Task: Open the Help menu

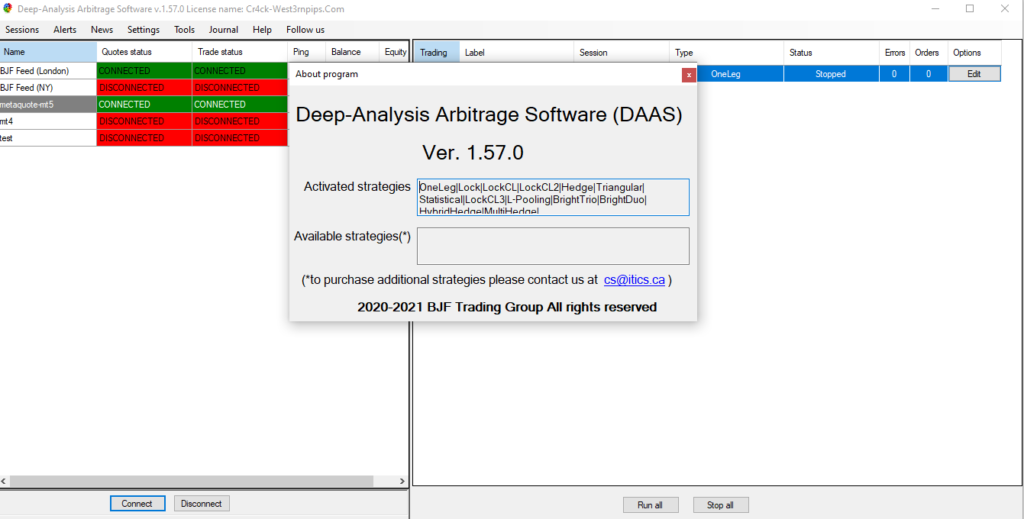Action: 262,30
